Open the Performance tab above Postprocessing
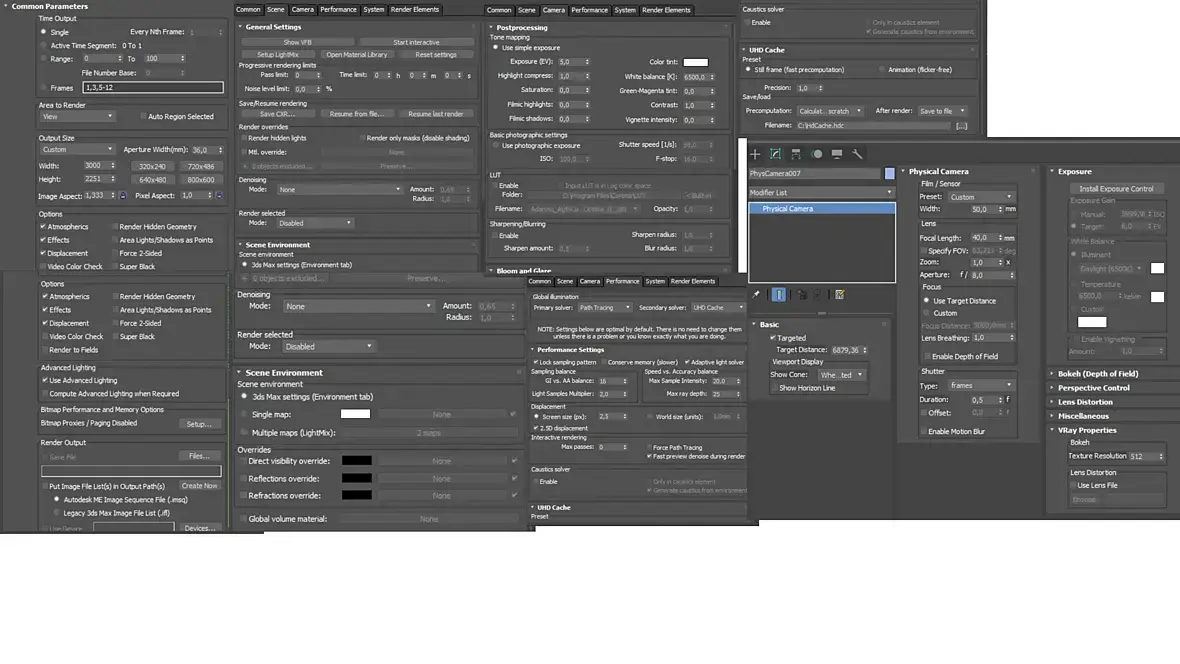The height and width of the screenshot is (664, 1180). [x=589, y=10]
